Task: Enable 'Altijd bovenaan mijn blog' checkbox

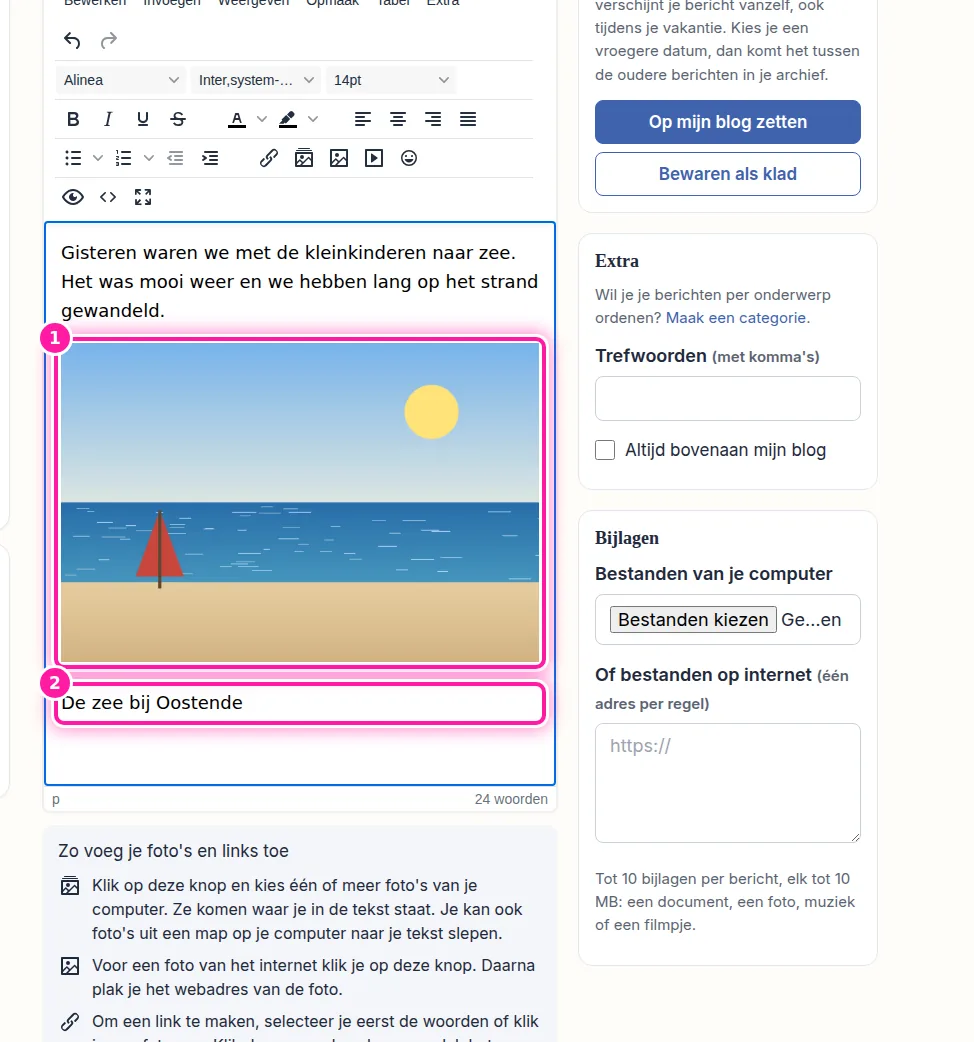Action: coord(605,450)
